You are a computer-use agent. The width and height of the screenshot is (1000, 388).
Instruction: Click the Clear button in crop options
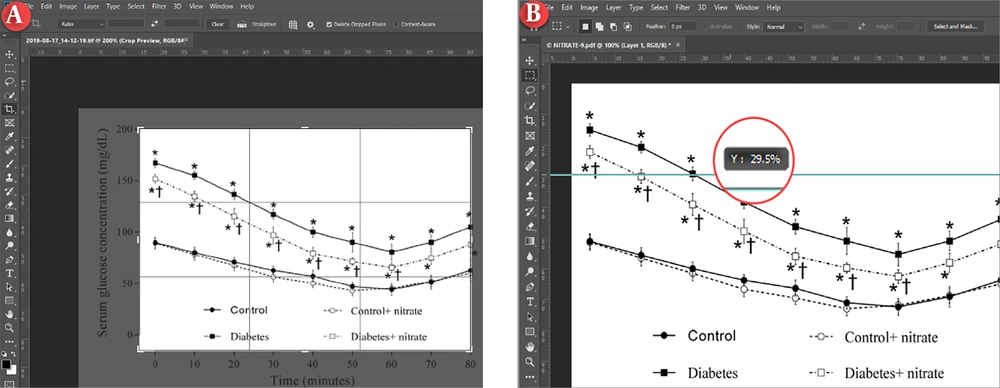217,24
